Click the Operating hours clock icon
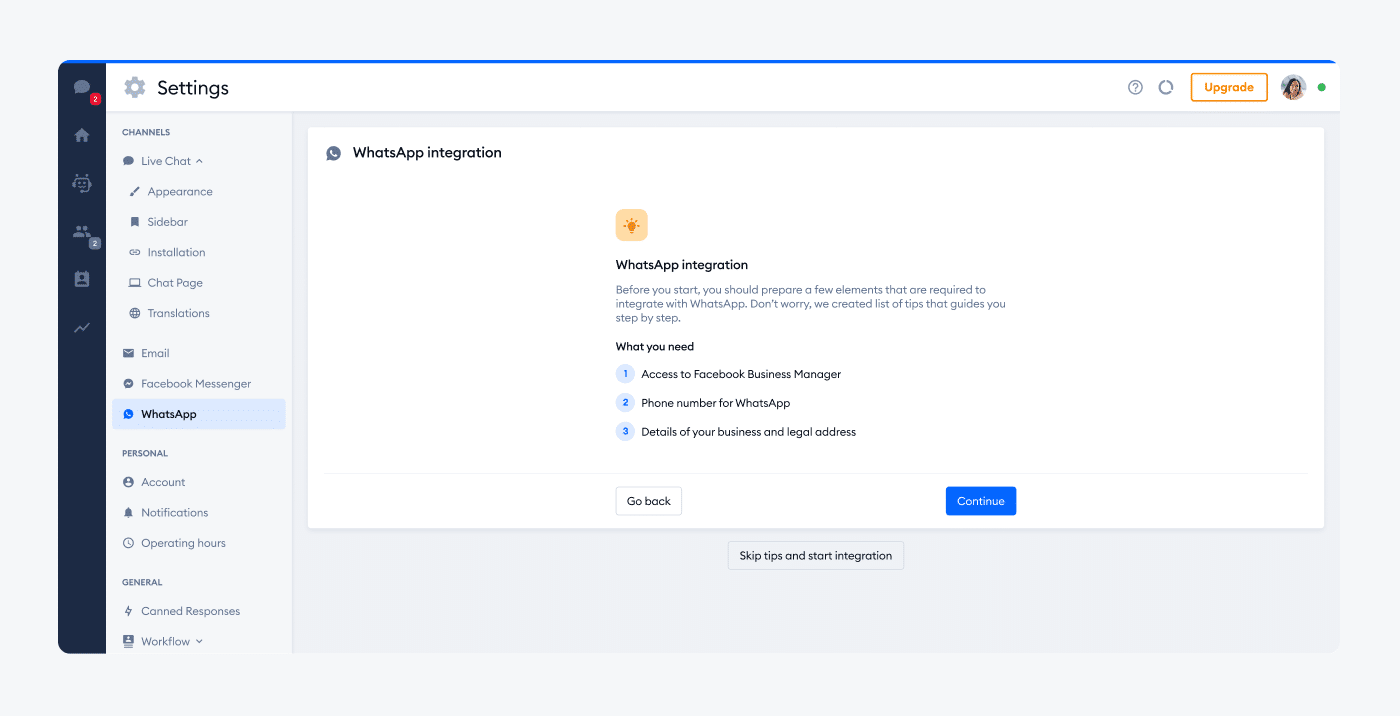 tap(128, 543)
